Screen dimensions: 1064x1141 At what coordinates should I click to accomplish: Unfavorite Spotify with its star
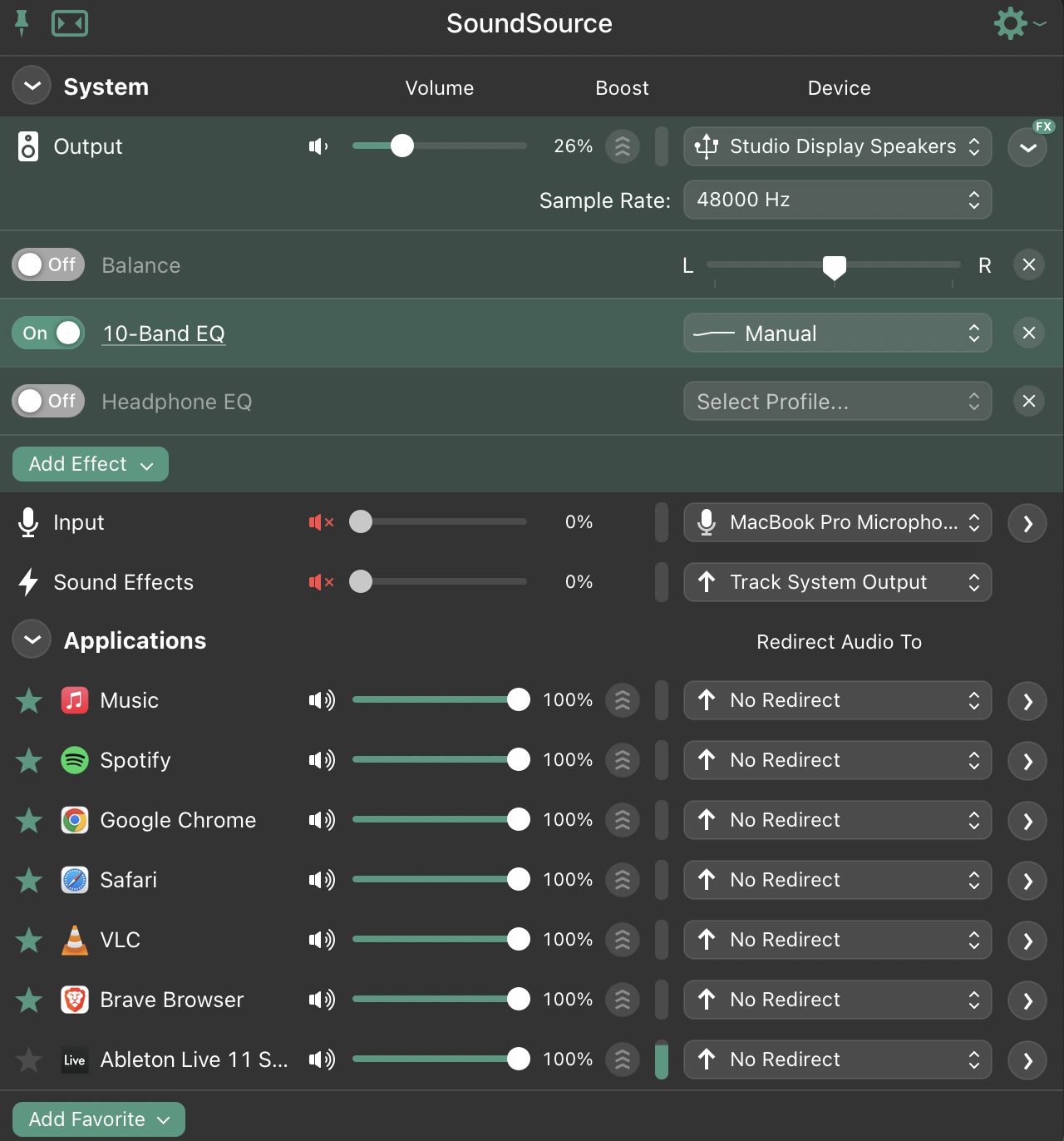coord(29,760)
